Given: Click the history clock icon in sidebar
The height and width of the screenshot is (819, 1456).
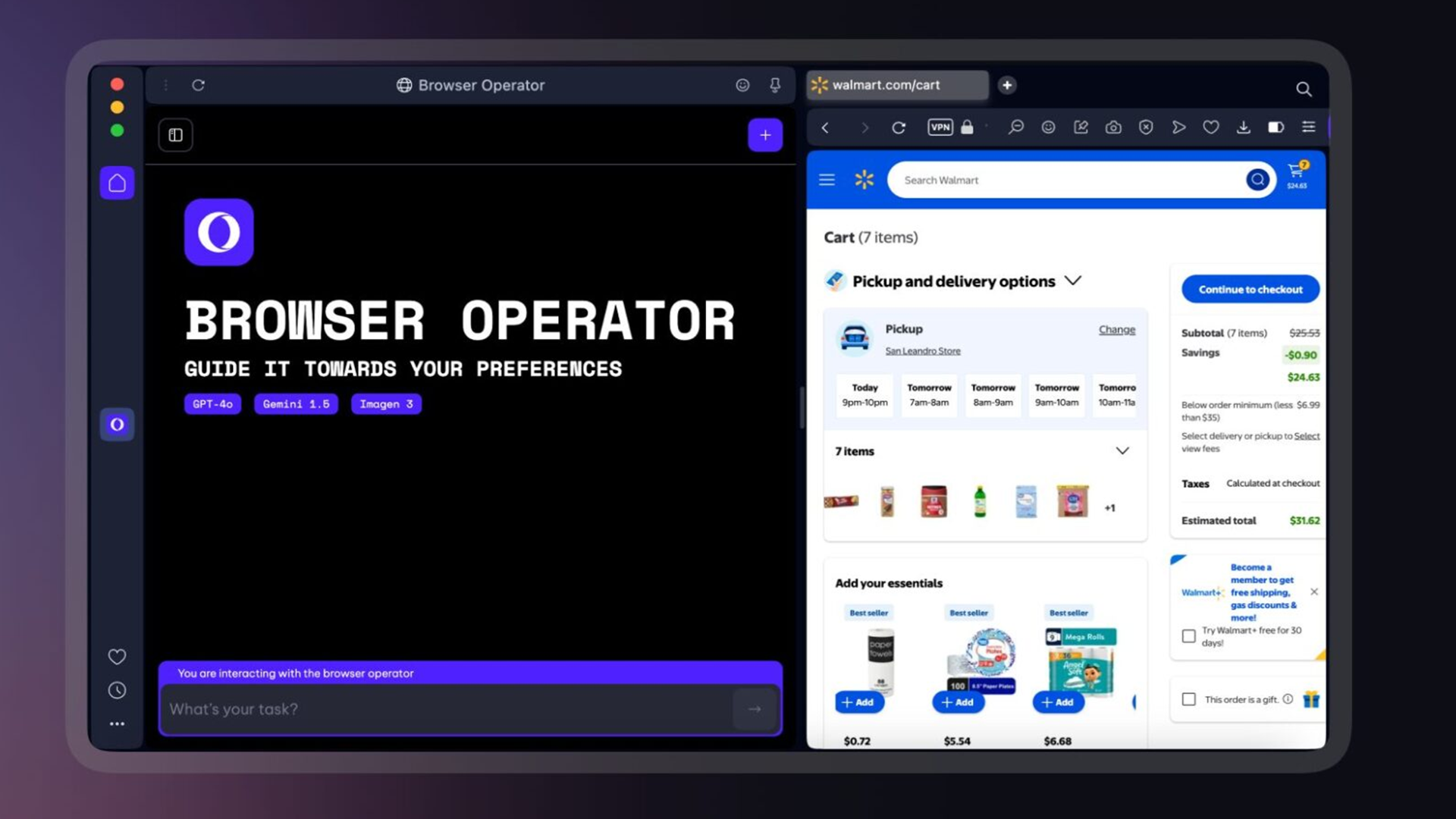Looking at the screenshot, I should click(x=117, y=690).
